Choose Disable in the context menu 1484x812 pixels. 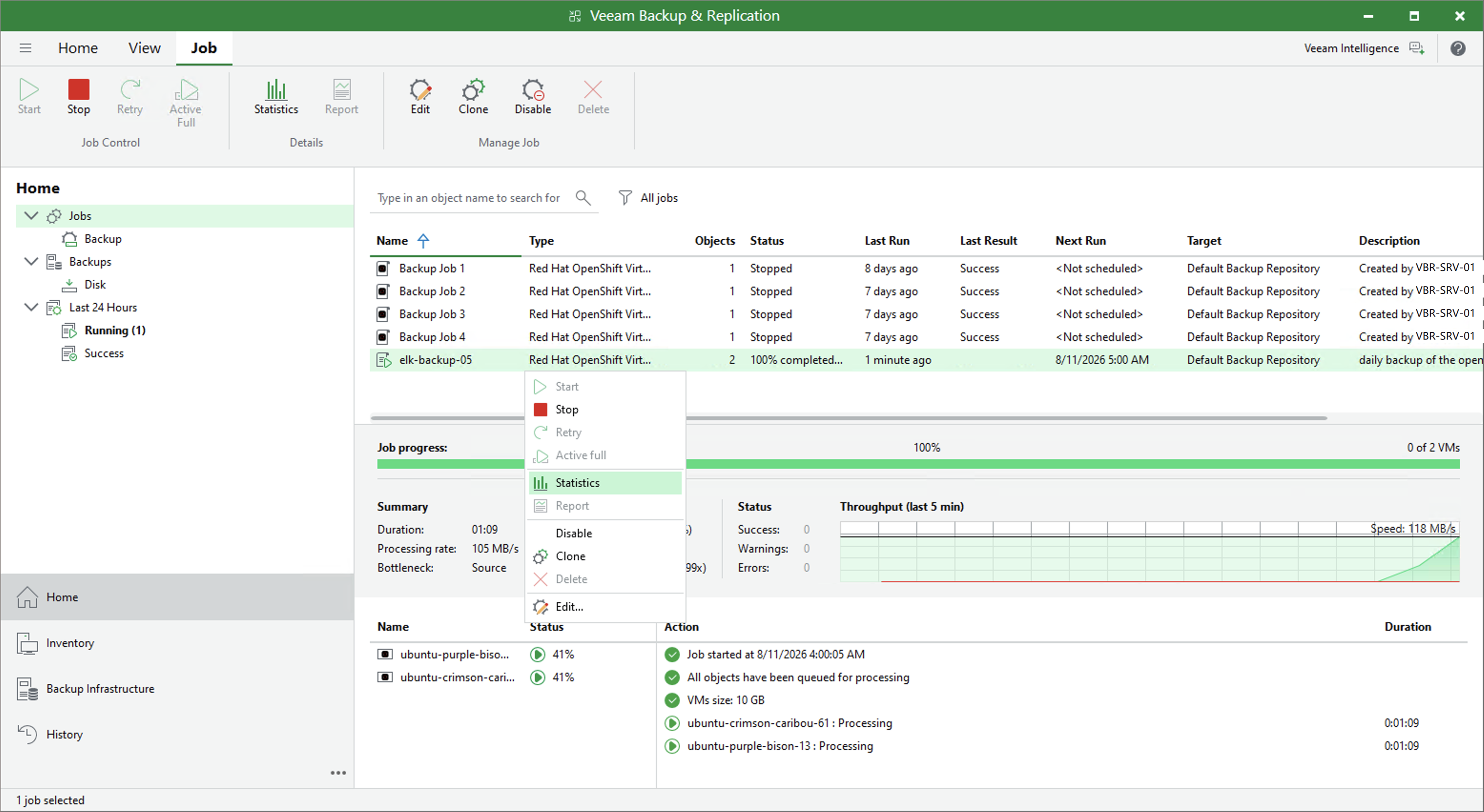click(605, 533)
